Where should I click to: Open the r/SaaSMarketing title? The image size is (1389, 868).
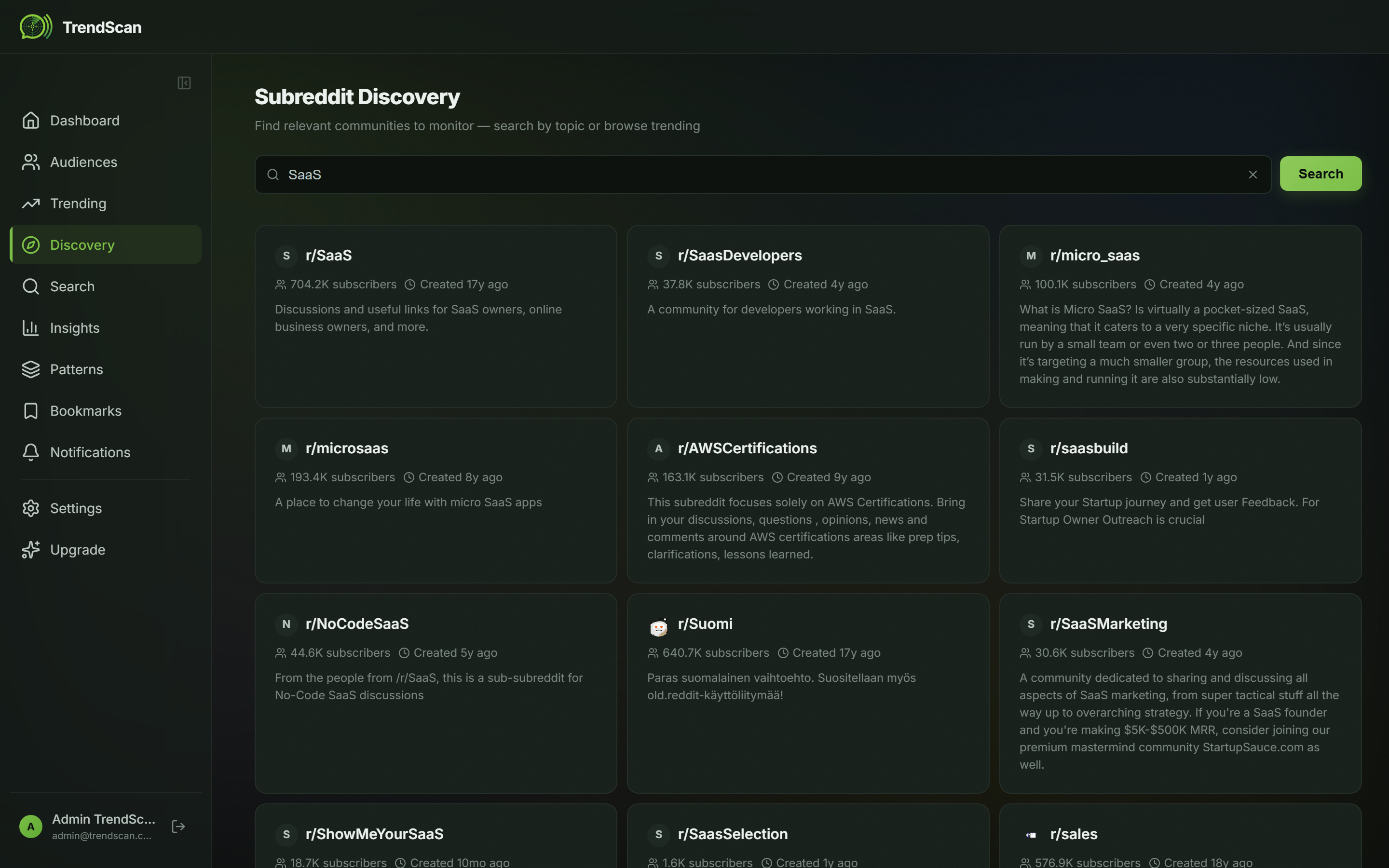(1108, 624)
